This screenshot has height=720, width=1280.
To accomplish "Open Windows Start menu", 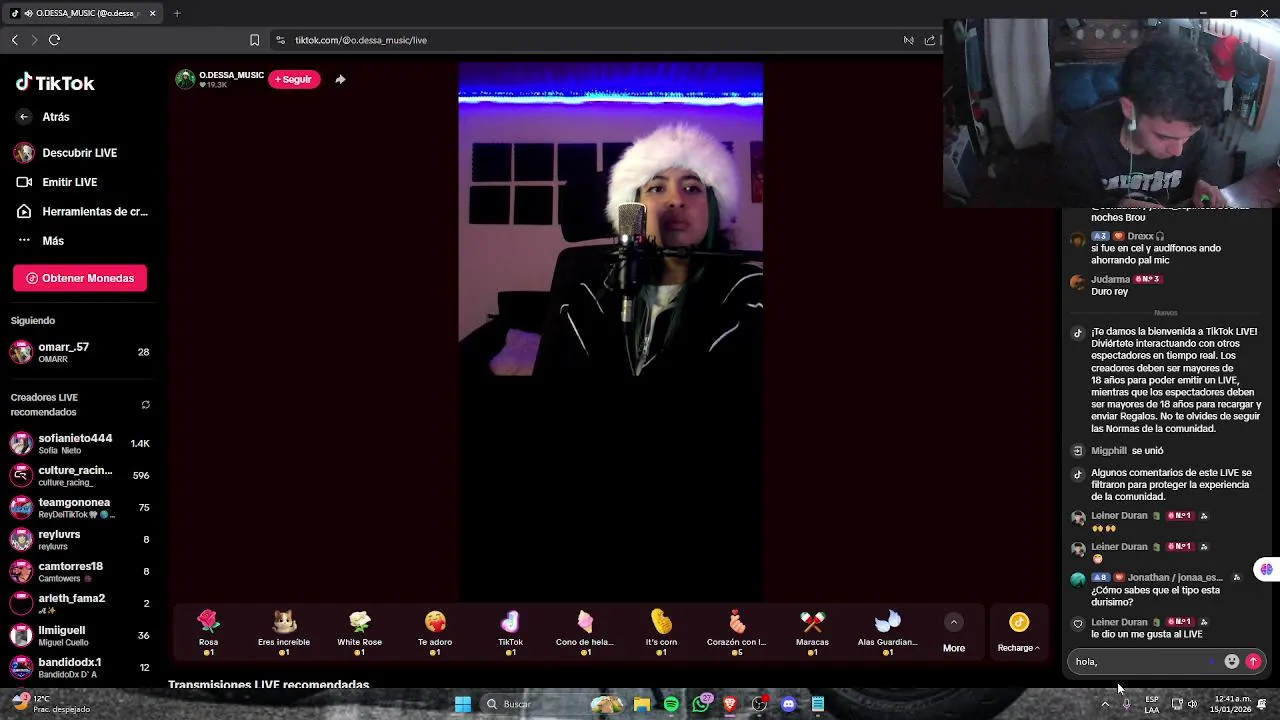I will [x=463, y=704].
